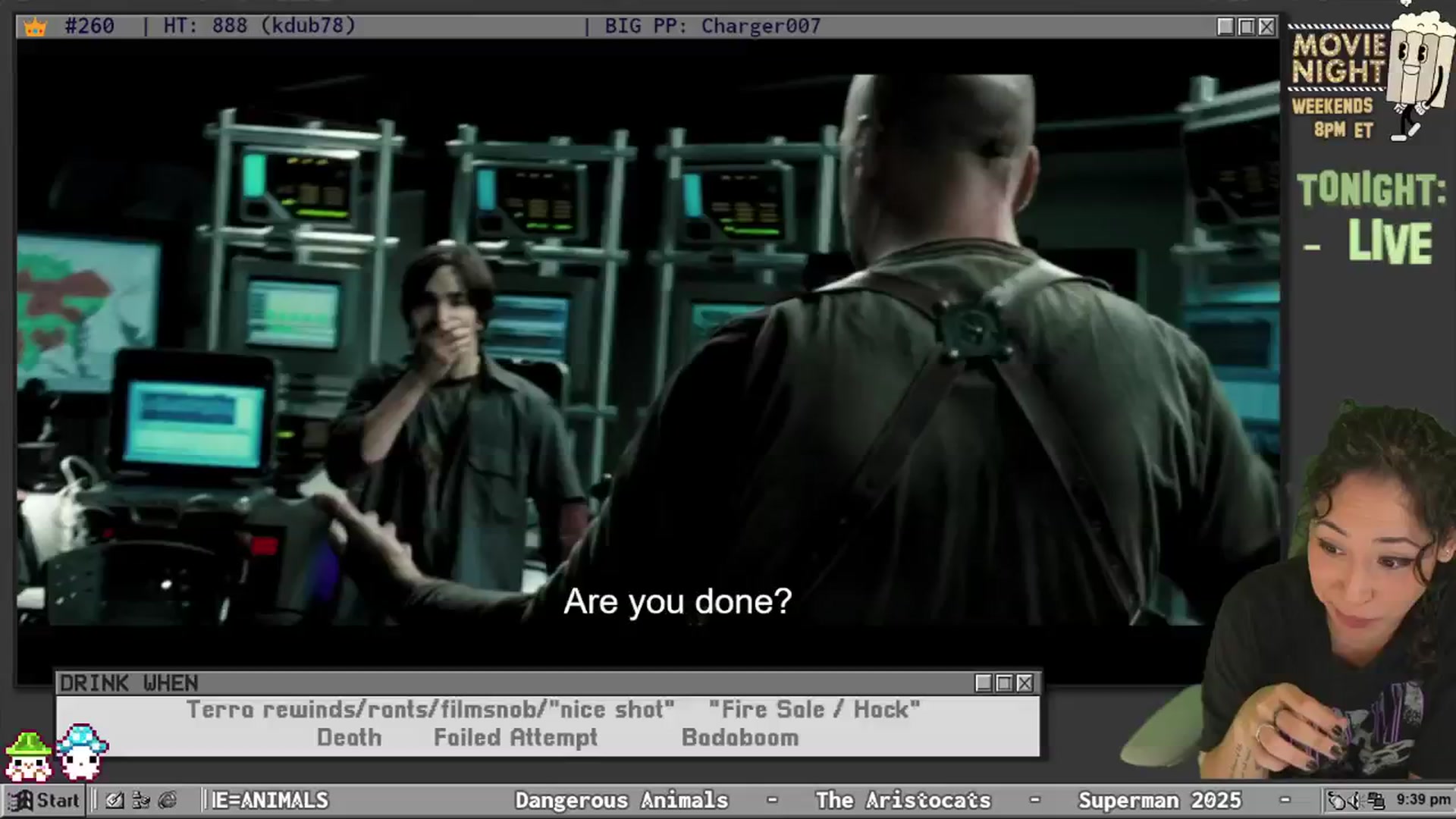
Task: Click the Failed Attempt drink rule
Action: [516, 738]
